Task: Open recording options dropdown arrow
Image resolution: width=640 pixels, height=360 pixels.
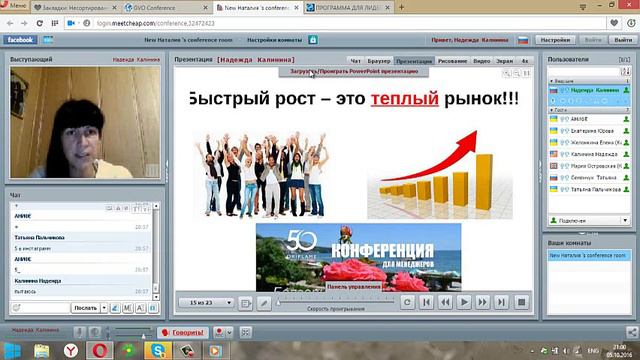Action: coord(229,332)
